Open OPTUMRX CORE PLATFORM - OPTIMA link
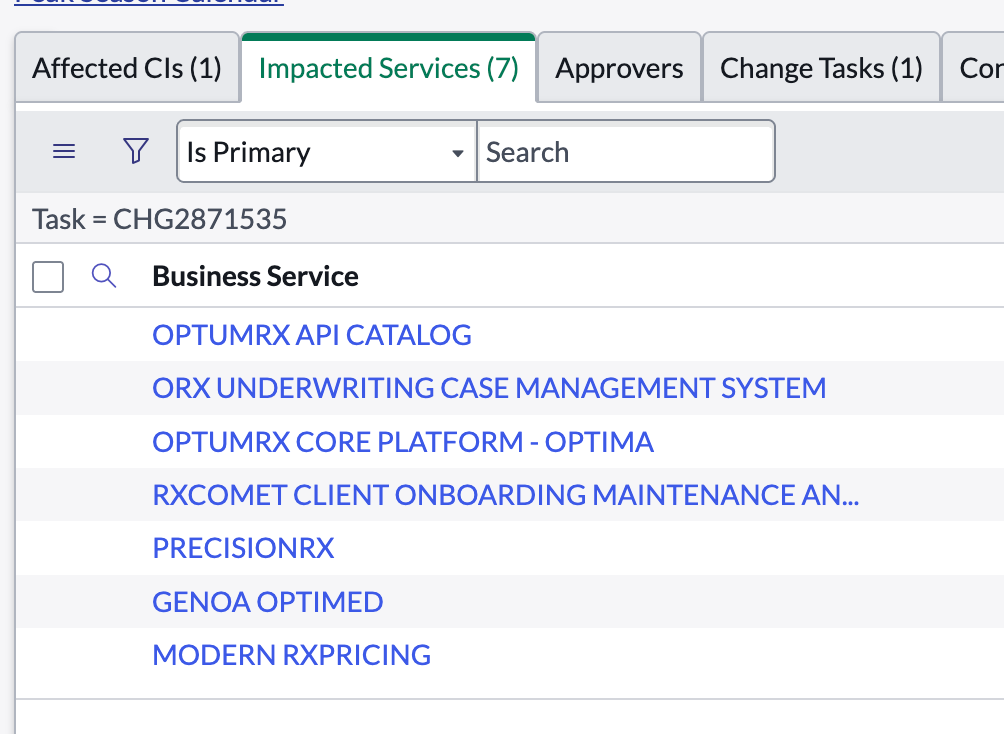Image resolution: width=1004 pixels, height=734 pixels. [x=403, y=442]
